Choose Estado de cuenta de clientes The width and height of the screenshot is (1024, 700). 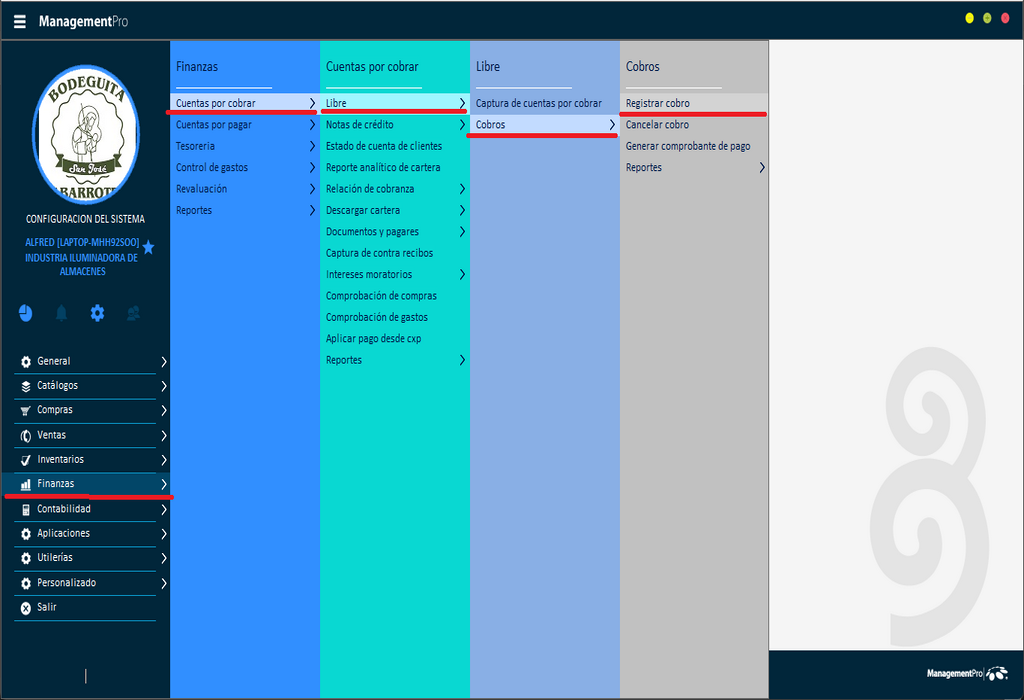pyautogui.click(x=383, y=146)
